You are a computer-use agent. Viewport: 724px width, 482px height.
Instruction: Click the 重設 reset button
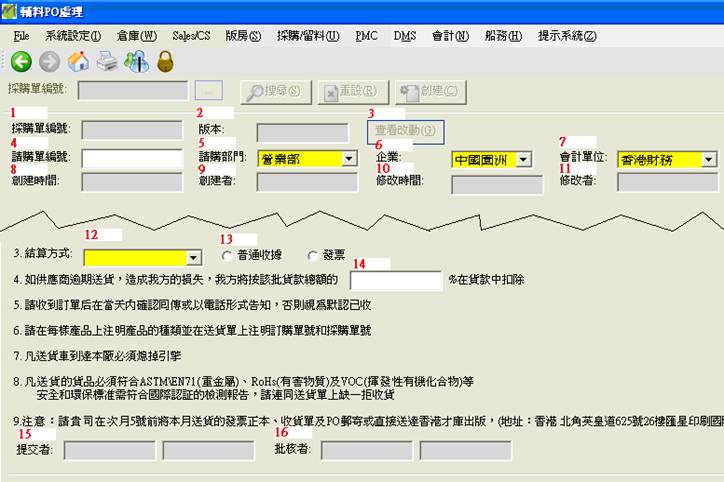[352, 91]
